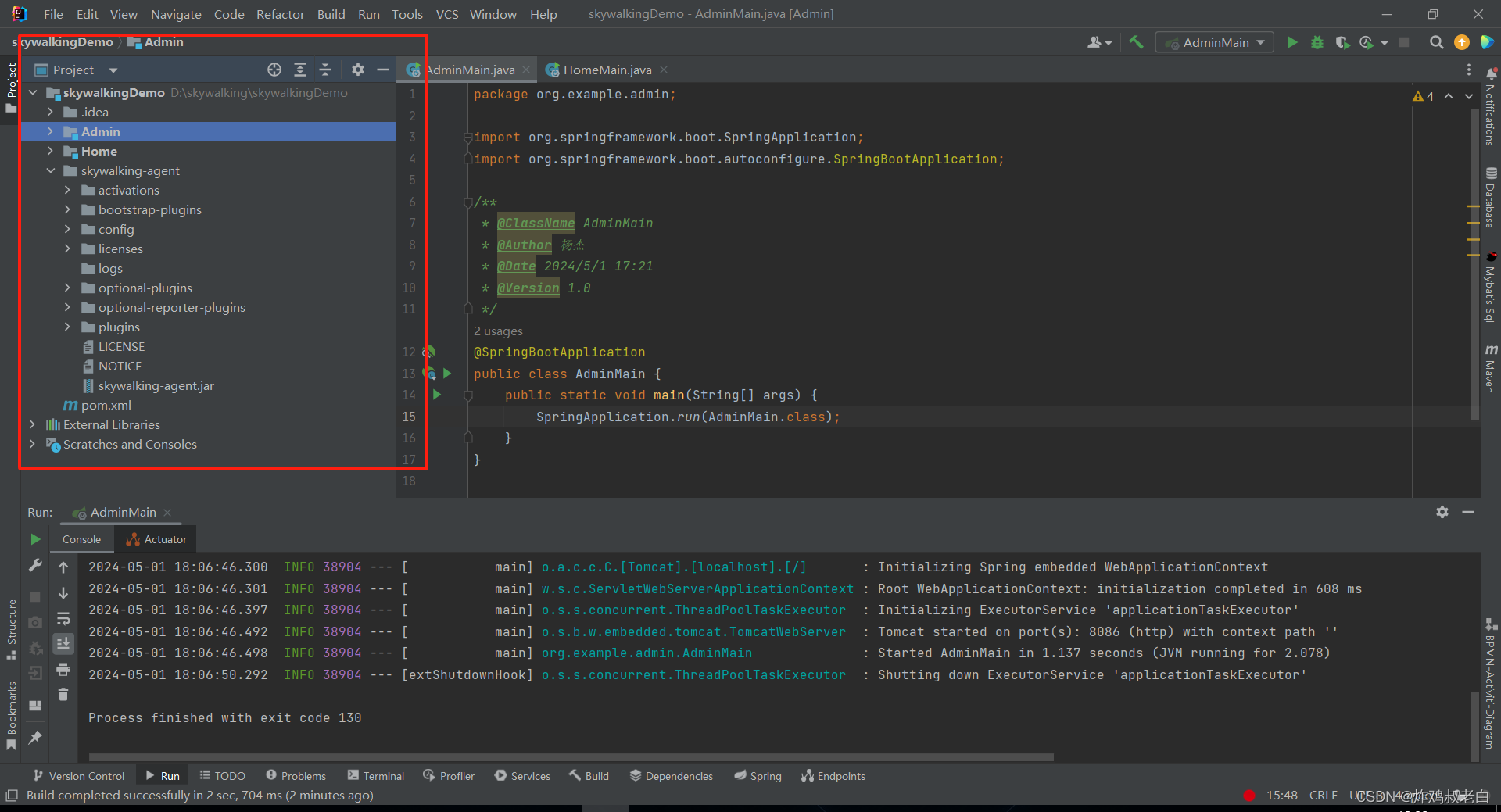The height and width of the screenshot is (812, 1501).
Task: Expand the Home module
Action: pos(50,151)
